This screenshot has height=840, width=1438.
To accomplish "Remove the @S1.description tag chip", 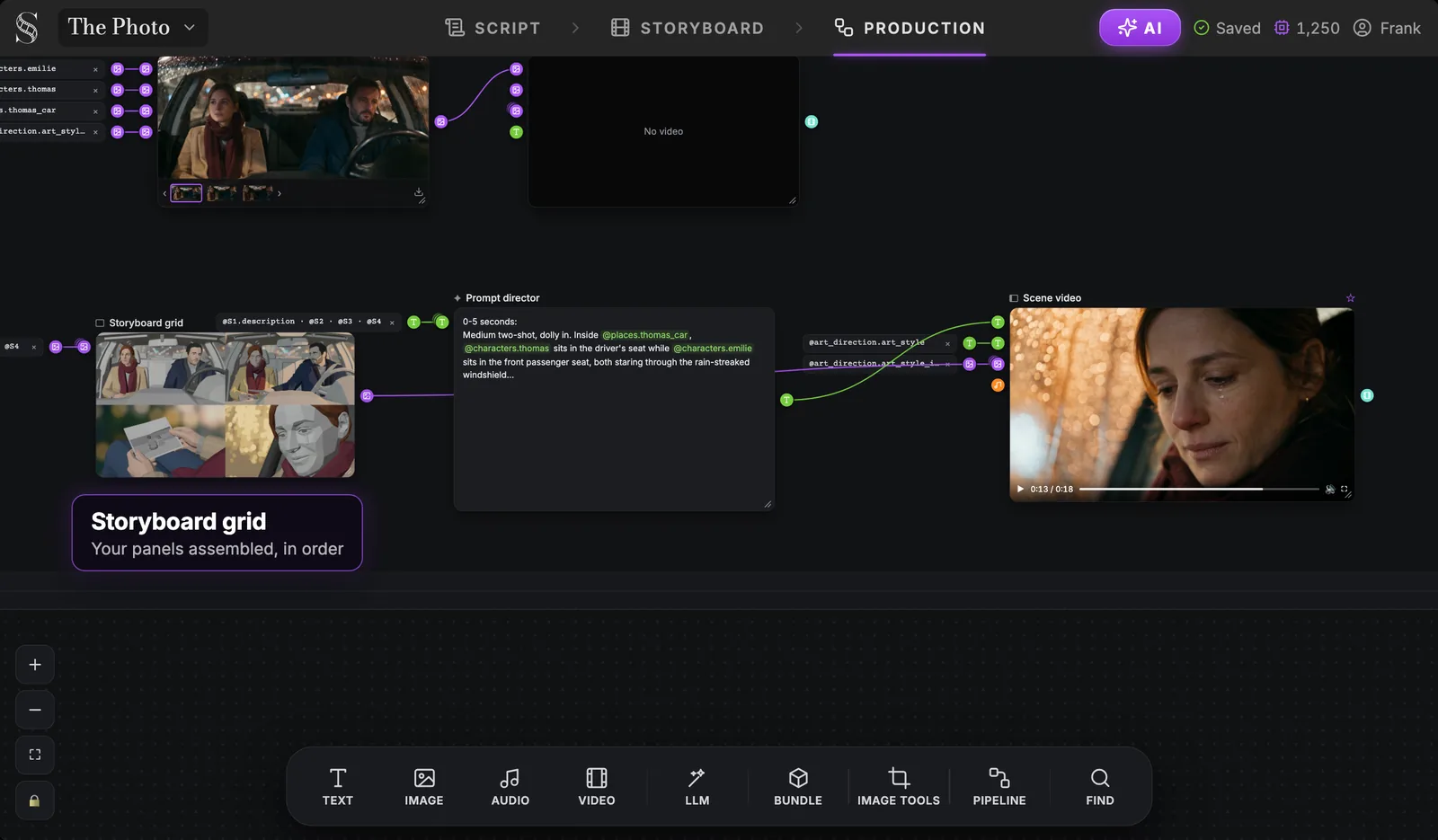I will coord(392,323).
